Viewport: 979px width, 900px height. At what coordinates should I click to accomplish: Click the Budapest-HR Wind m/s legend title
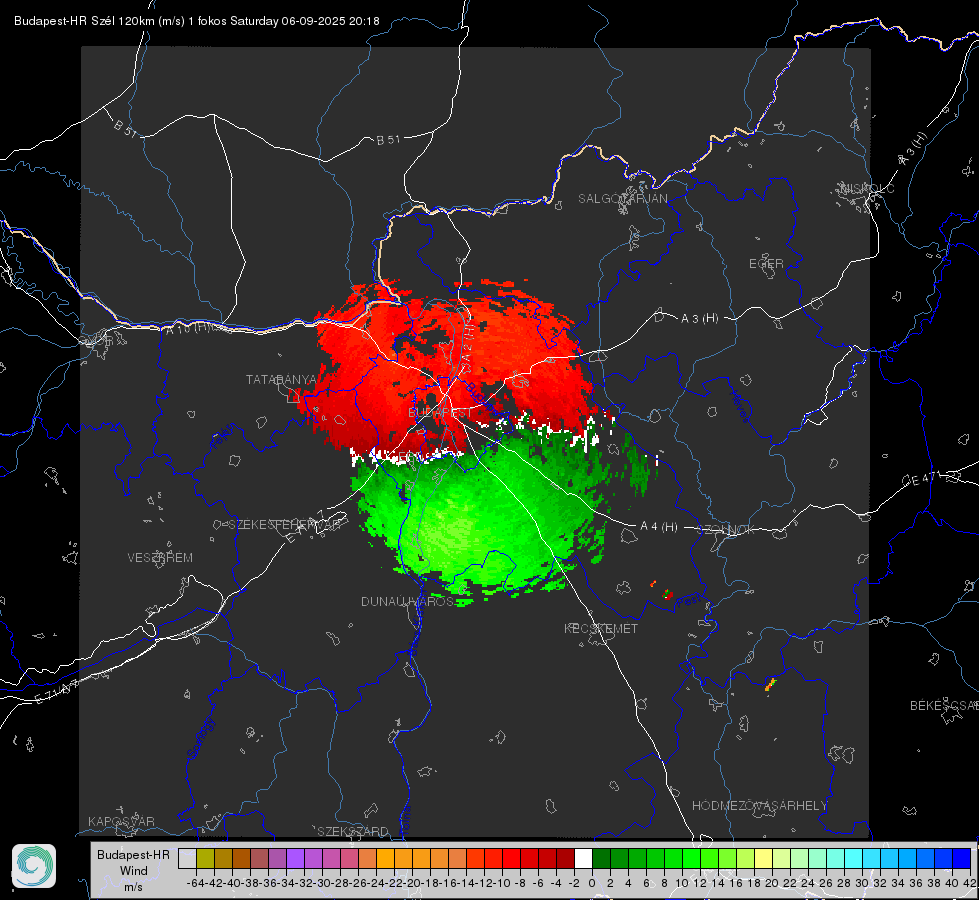coord(133,871)
